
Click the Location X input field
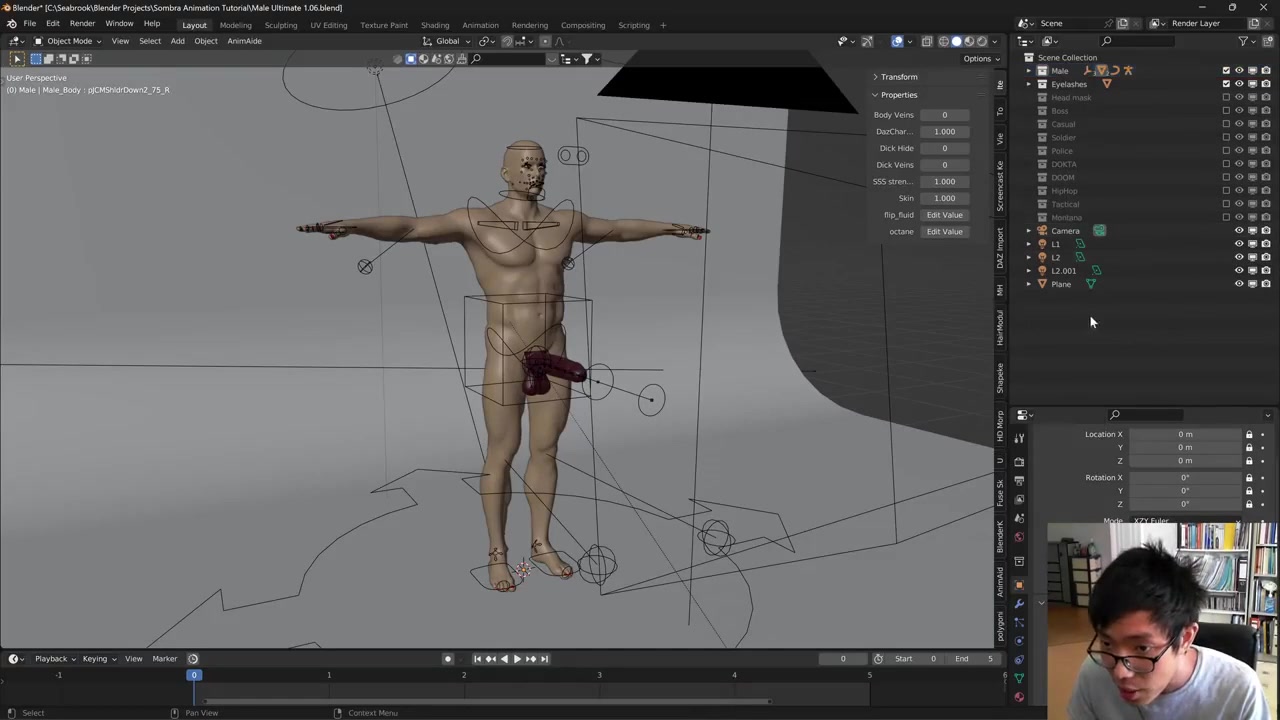coord(1185,435)
